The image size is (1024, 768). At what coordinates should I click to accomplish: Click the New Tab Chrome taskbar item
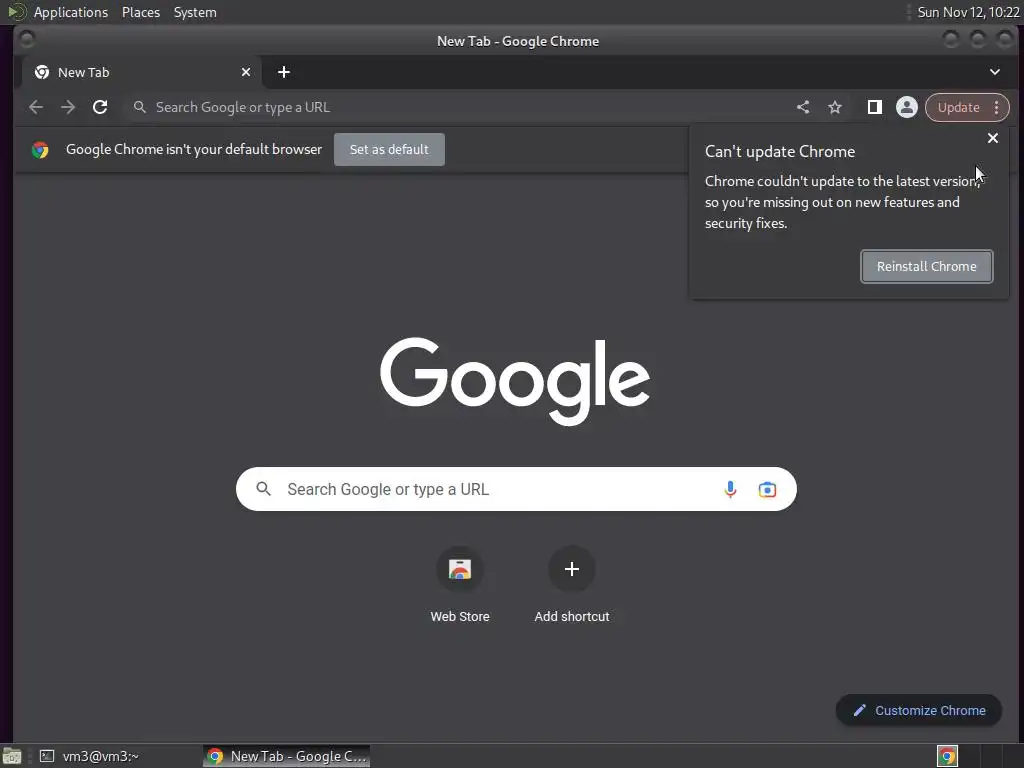tap(287, 756)
